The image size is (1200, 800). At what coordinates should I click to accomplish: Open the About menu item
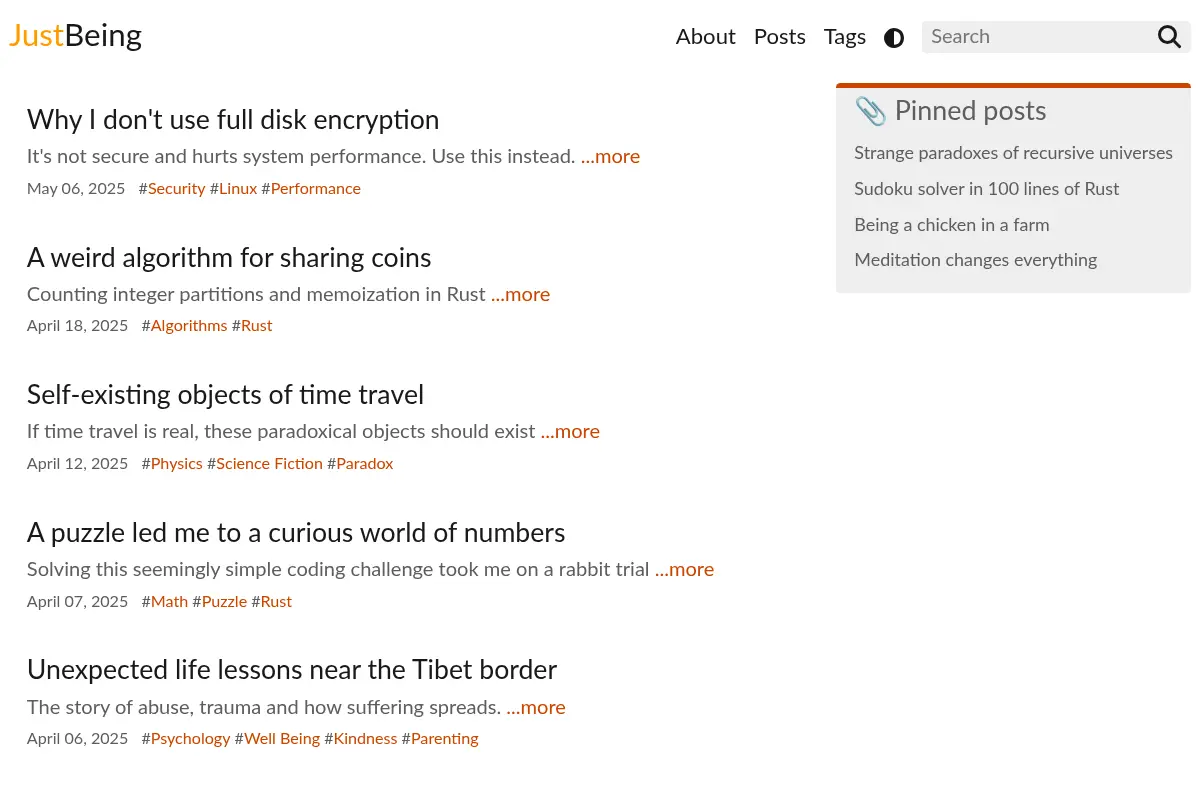(705, 37)
